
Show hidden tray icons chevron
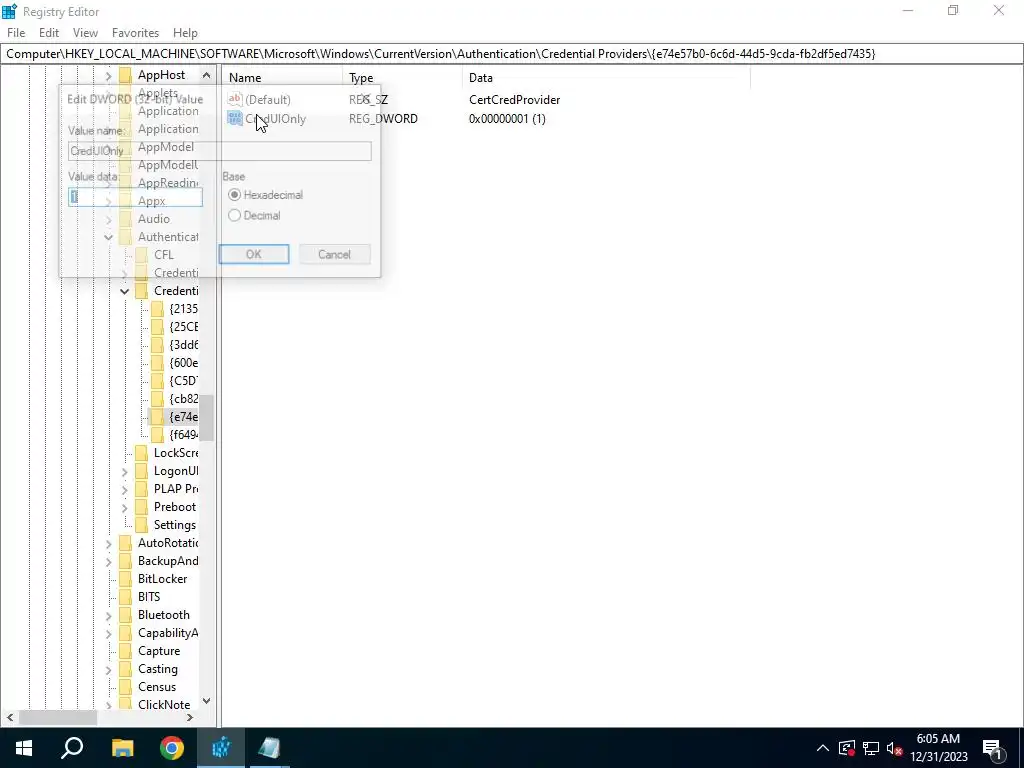tap(823, 748)
